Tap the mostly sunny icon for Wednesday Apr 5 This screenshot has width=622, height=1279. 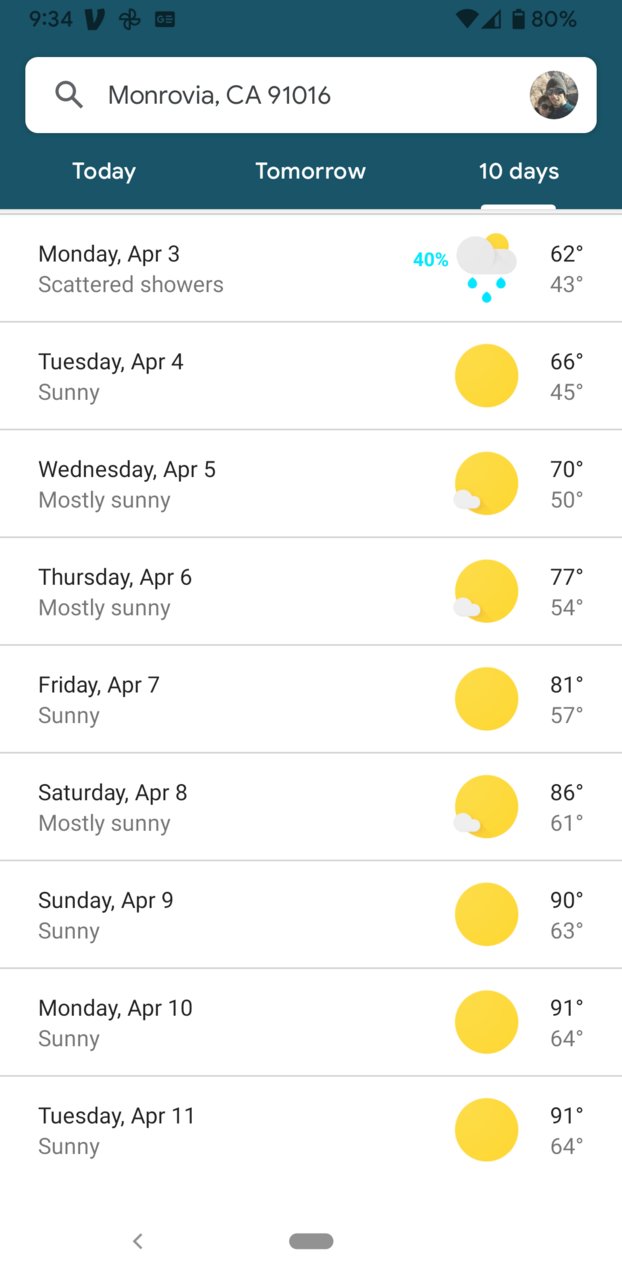pyautogui.click(x=486, y=484)
